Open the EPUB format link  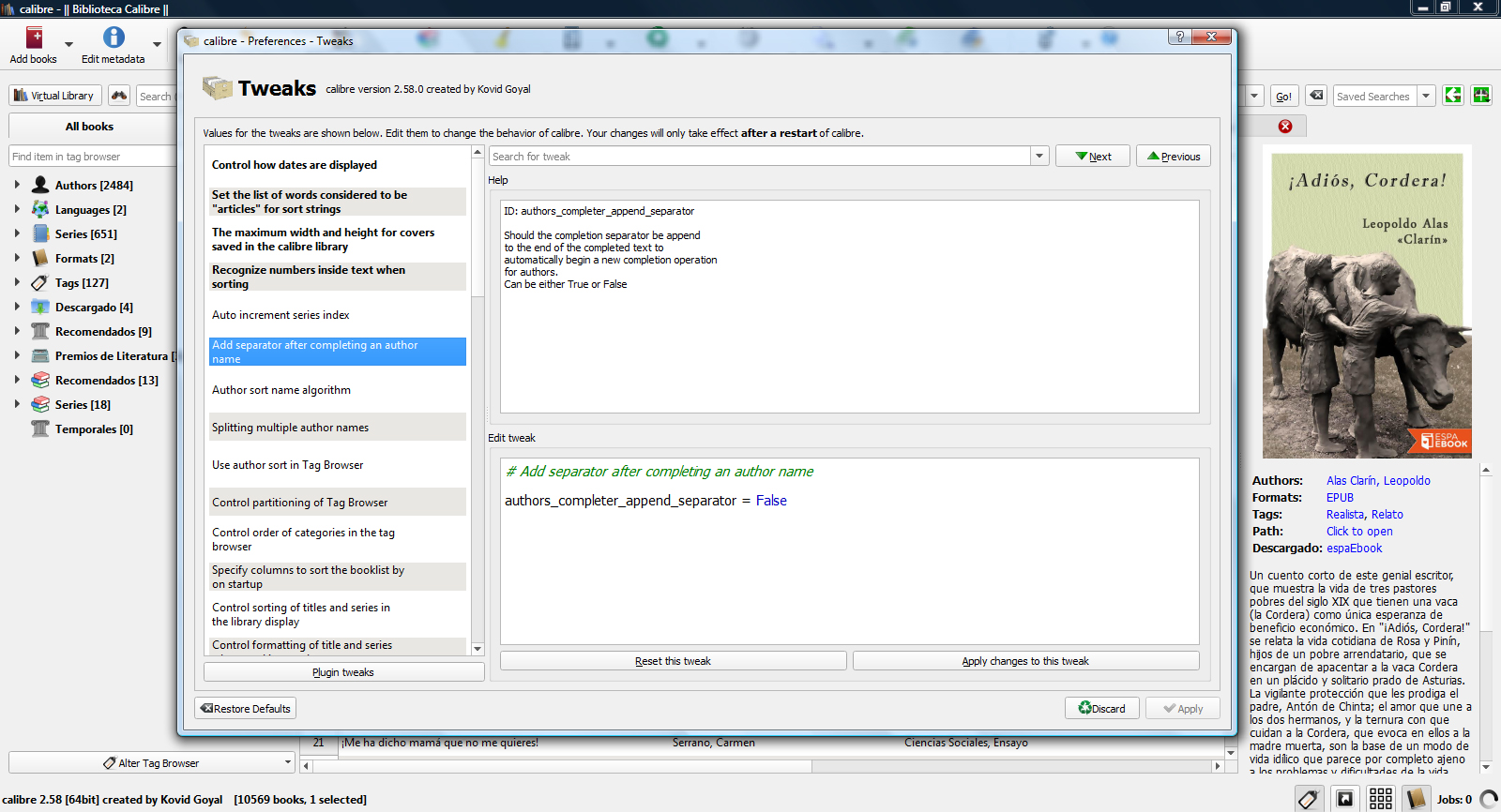pyautogui.click(x=1340, y=497)
